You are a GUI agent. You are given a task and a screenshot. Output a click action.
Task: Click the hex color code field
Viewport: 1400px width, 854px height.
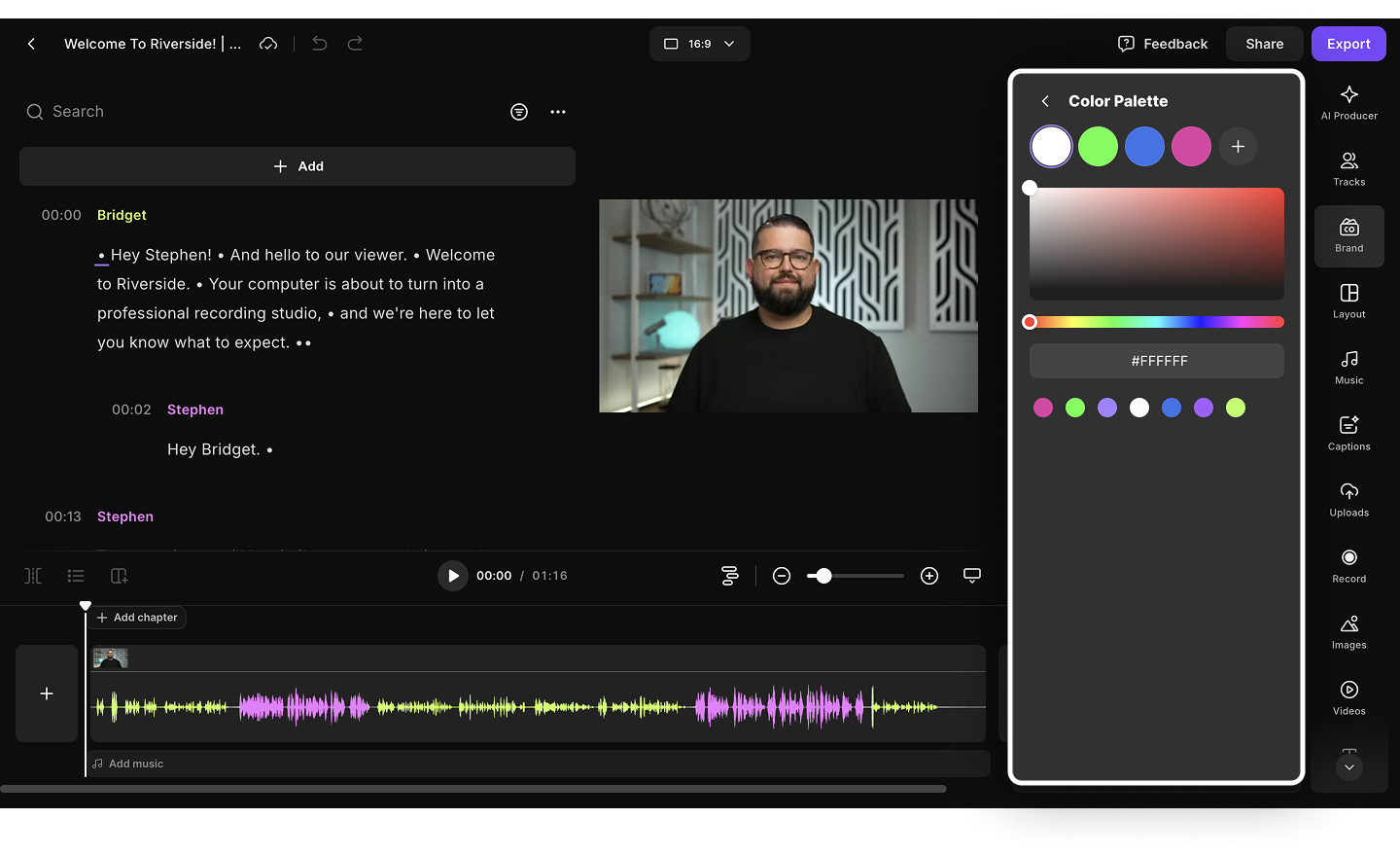click(x=1156, y=361)
